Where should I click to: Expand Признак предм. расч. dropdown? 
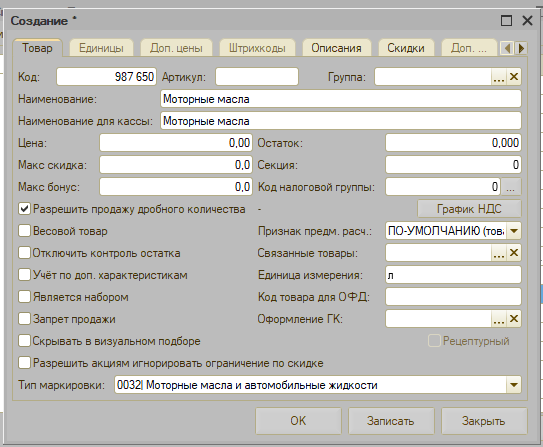pyautogui.click(x=514, y=231)
